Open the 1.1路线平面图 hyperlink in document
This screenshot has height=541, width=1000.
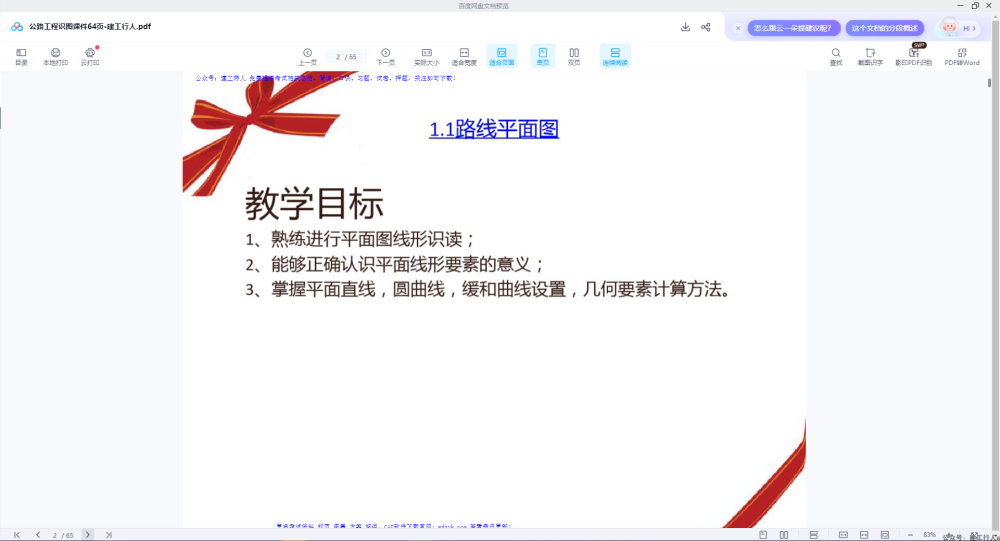[494, 130]
